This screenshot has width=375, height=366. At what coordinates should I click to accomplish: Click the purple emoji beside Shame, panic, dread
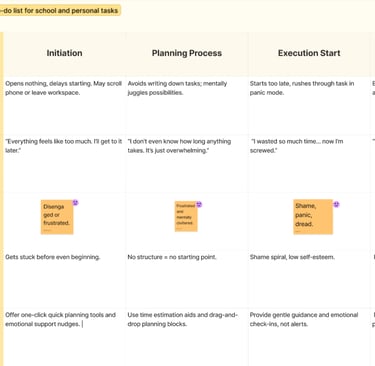click(336, 204)
